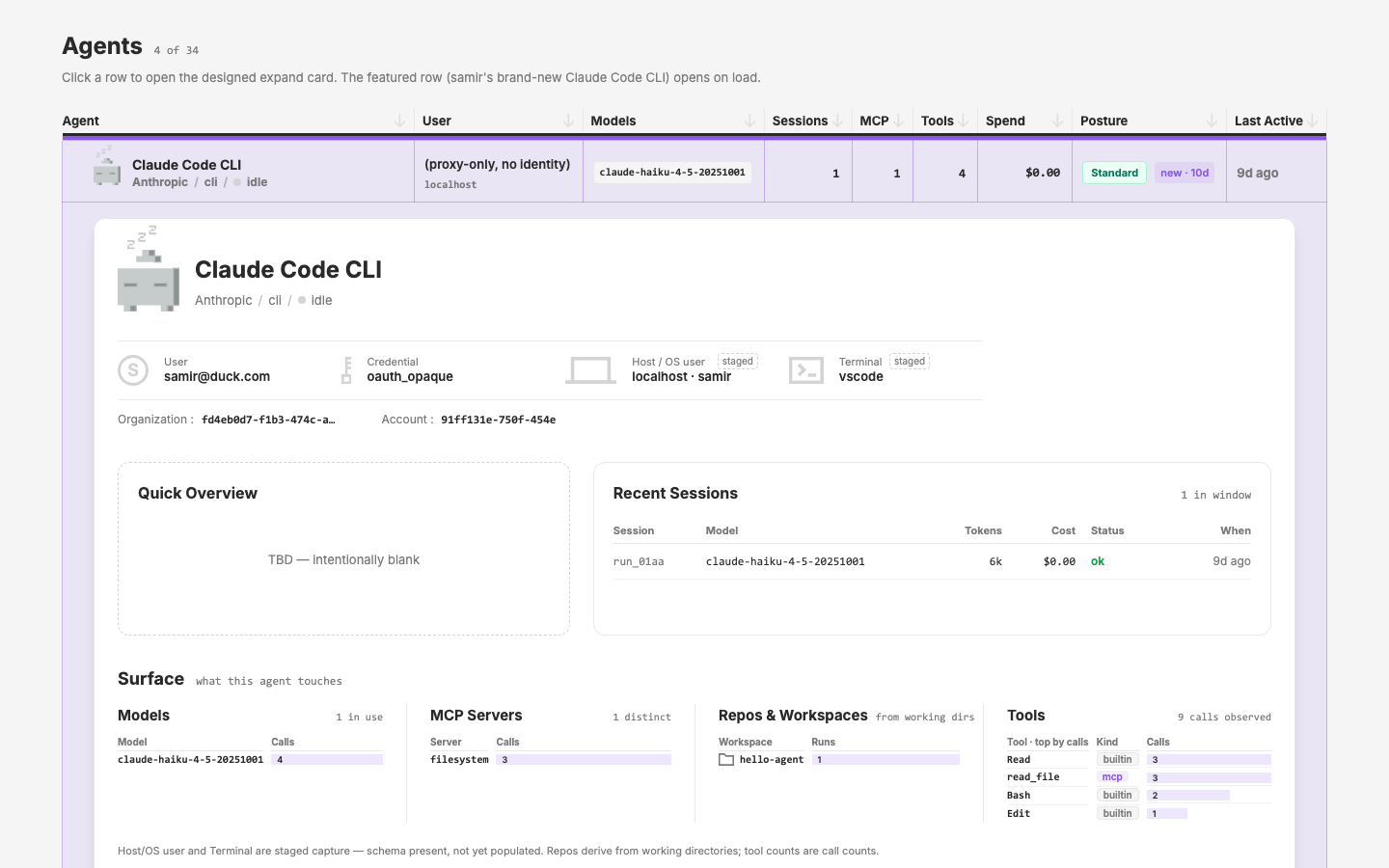1389x868 pixels.
Task: Click the '$0.00' spend cell in the table row
Action: coord(1043,173)
